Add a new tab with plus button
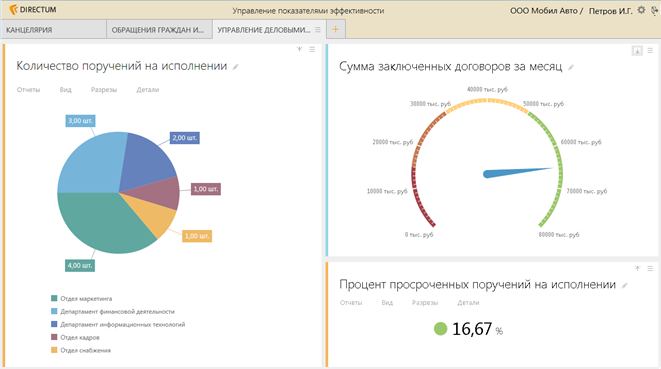The width and height of the screenshot is (661, 369). [336, 29]
